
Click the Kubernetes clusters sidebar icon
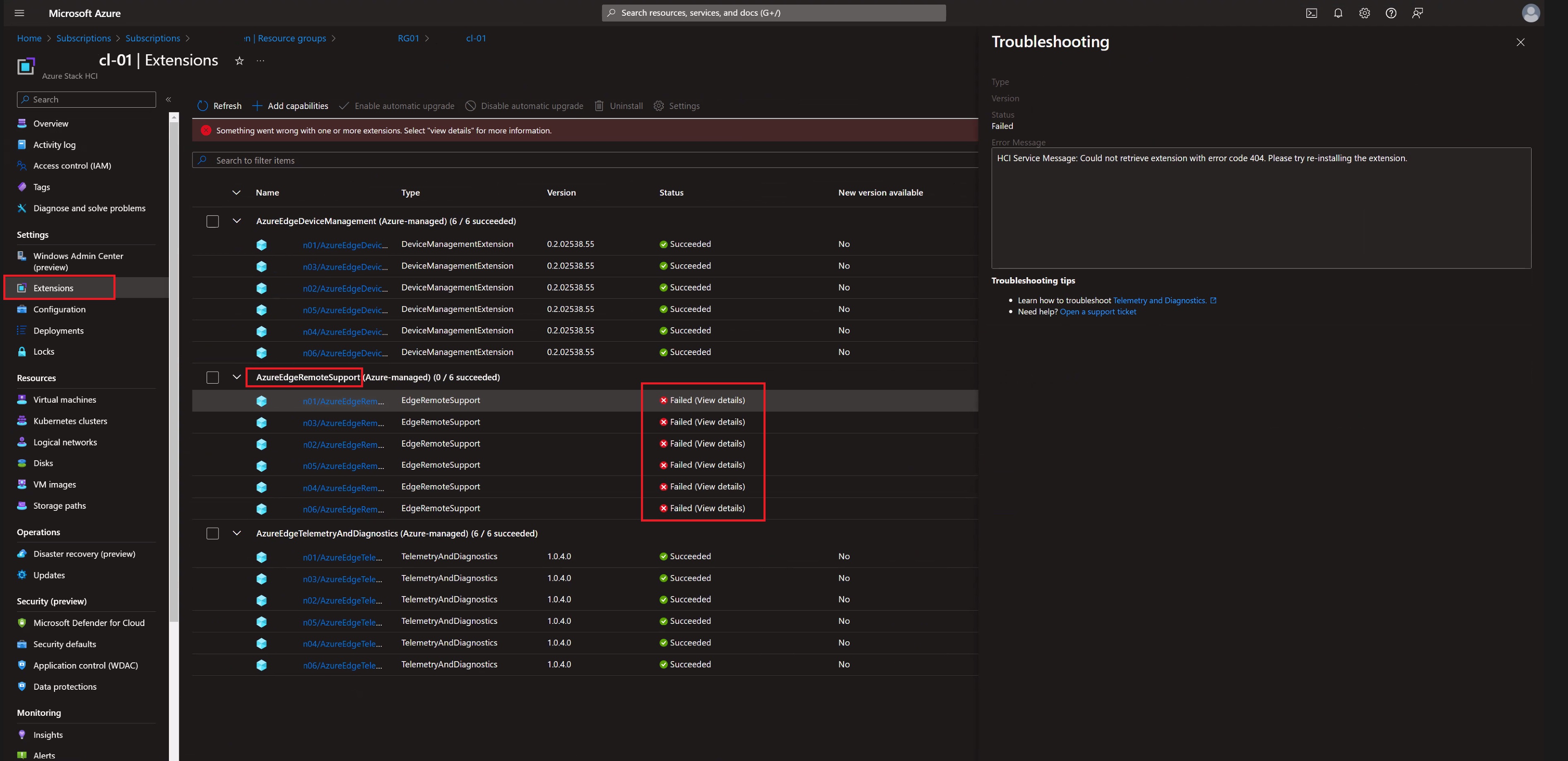21,420
